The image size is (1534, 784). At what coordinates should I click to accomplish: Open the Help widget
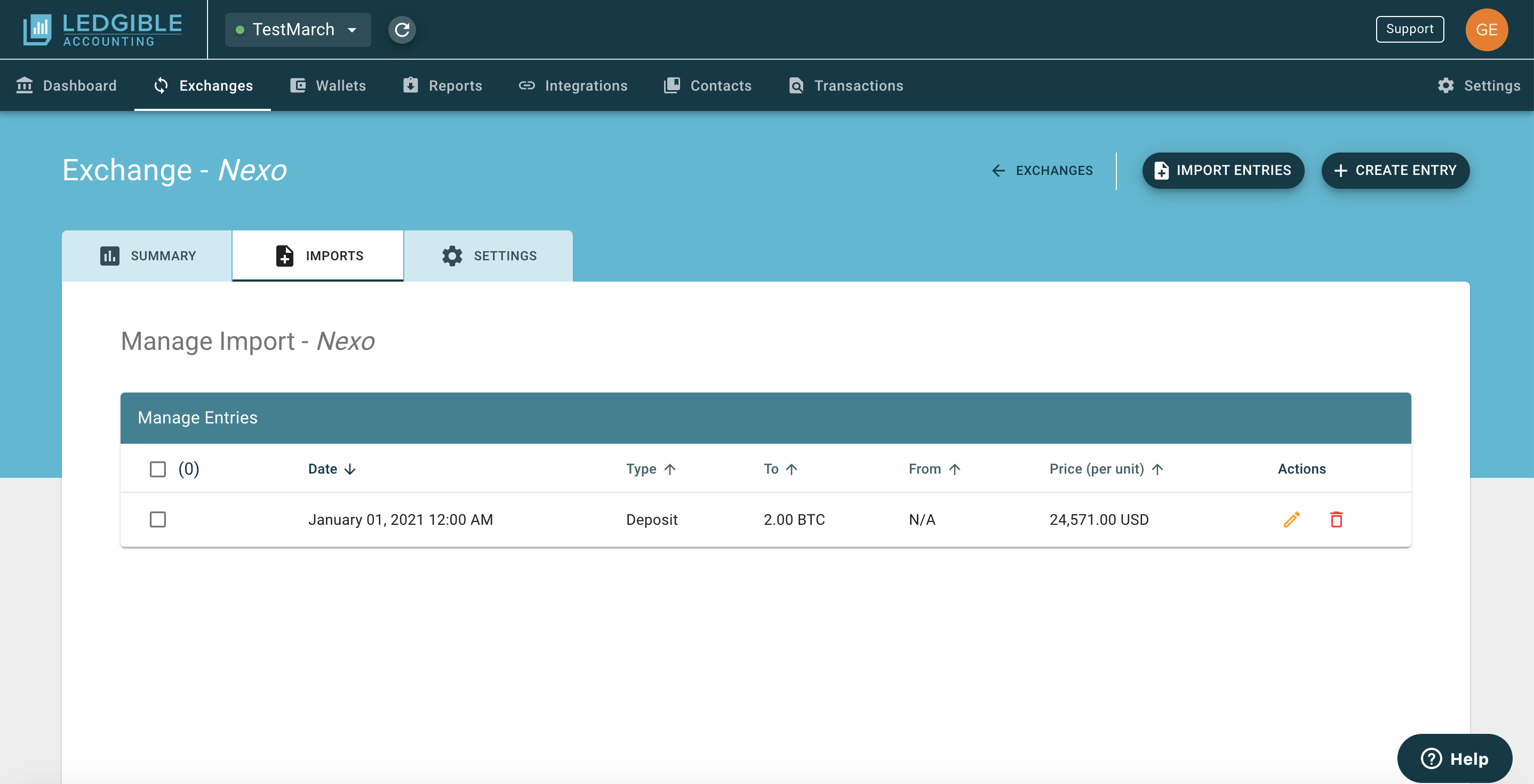point(1454,758)
